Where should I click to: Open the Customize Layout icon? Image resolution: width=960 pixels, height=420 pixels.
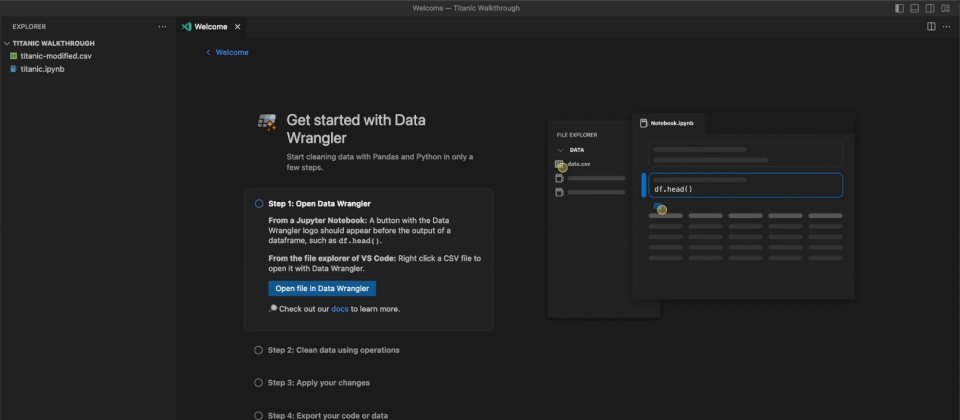[x=946, y=8]
